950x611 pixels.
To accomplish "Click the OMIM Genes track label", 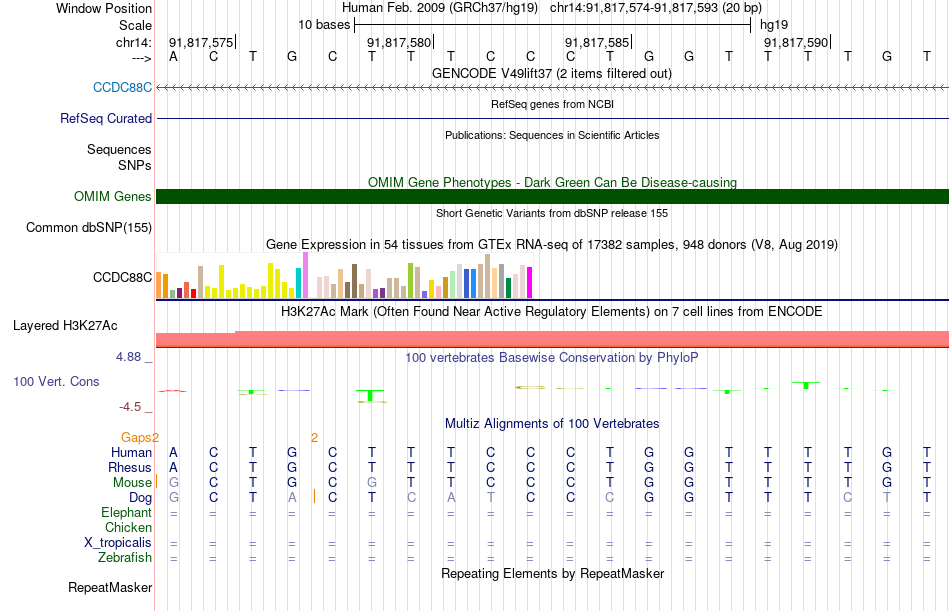I will (113, 196).
